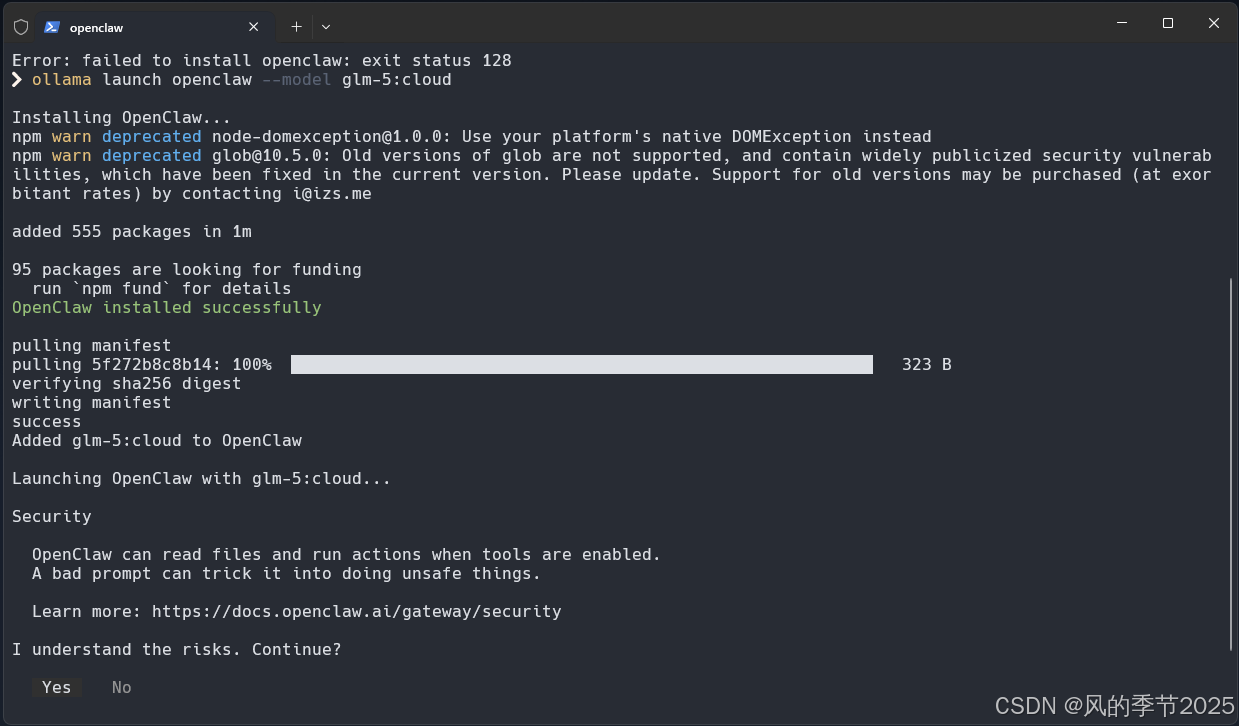The width and height of the screenshot is (1239, 726).
Task: Click the PowerShell icon on openclaw tab
Action: (52, 27)
